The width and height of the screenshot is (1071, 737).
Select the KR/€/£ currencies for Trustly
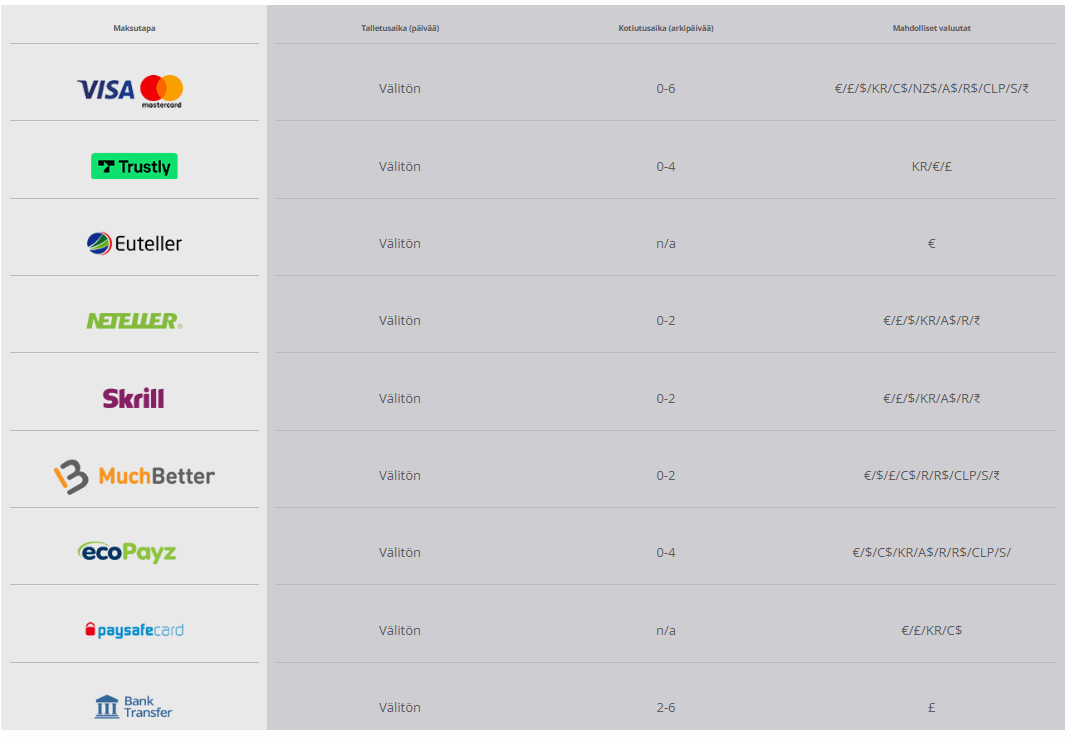932,166
